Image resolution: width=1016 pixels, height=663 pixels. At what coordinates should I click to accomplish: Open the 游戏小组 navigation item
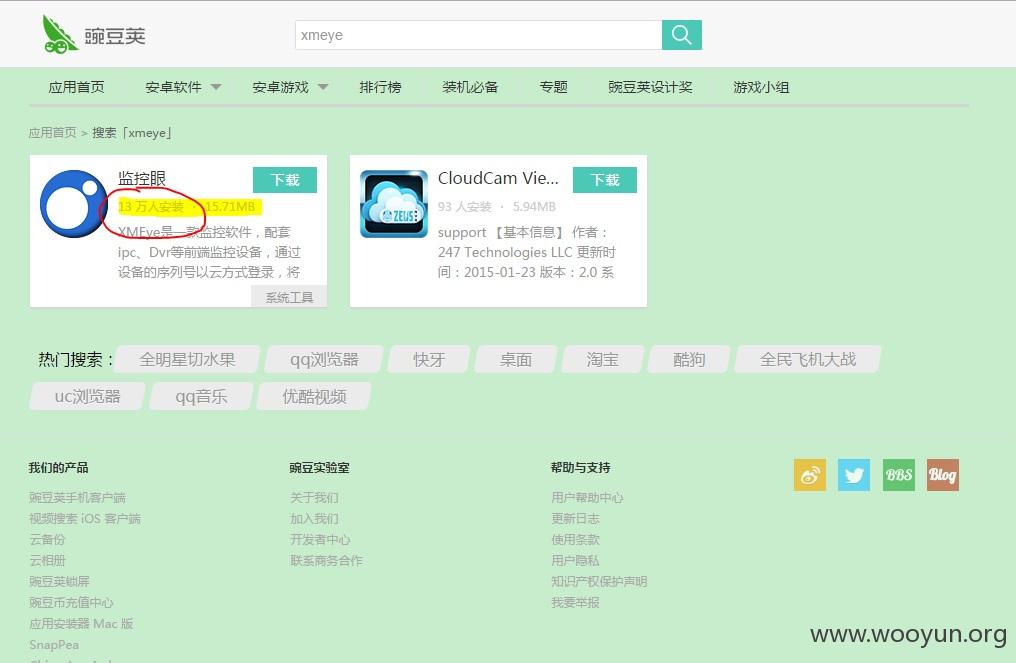point(761,87)
